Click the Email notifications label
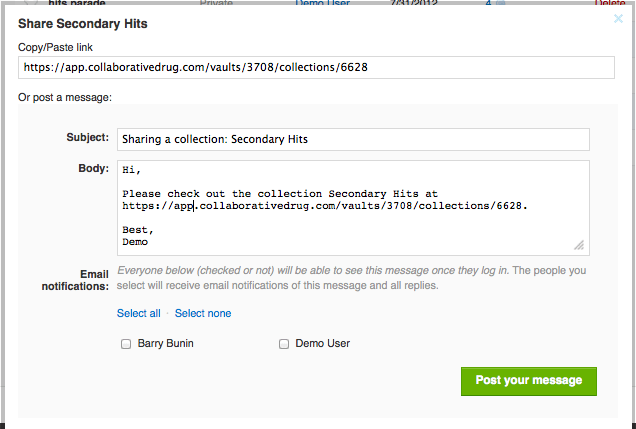The image size is (636, 429). [75, 280]
